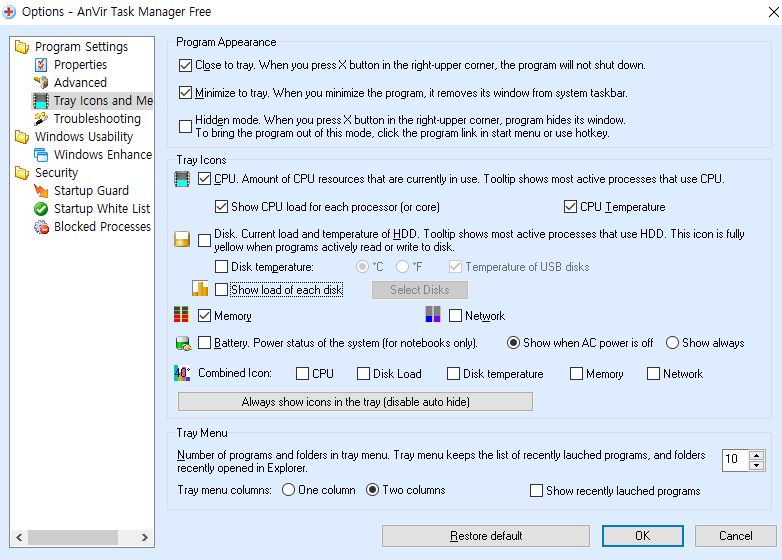Increase tray menu item count spinner
The width and height of the screenshot is (782, 560).
click(x=757, y=455)
